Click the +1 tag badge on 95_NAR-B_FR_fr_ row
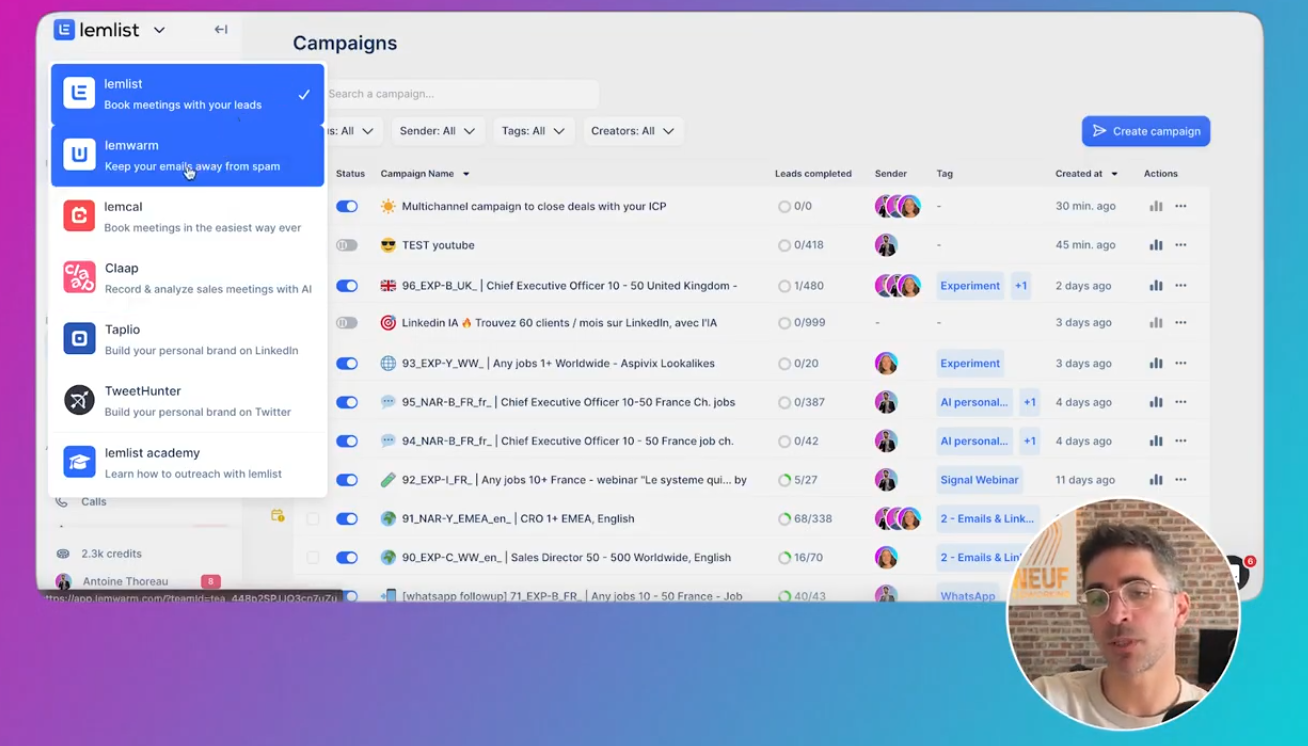 pyautogui.click(x=1029, y=402)
